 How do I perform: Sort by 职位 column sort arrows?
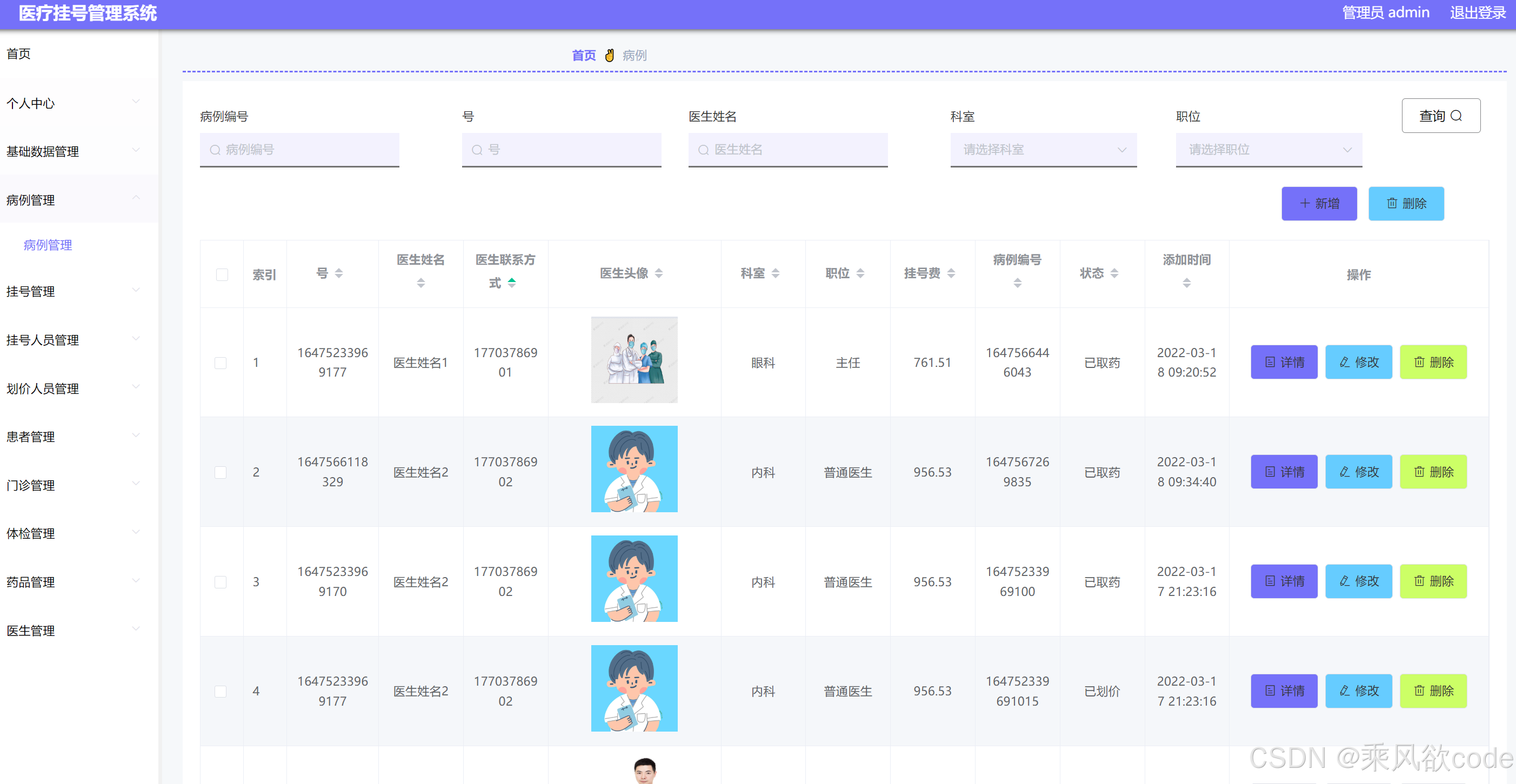coord(860,273)
